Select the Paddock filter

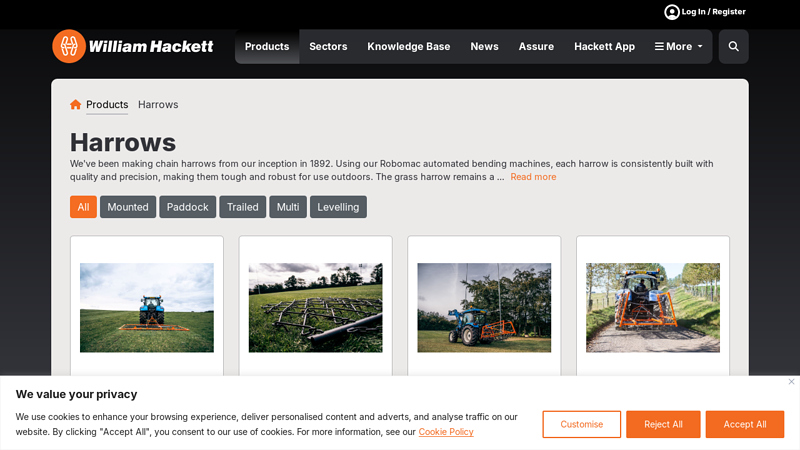click(188, 207)
